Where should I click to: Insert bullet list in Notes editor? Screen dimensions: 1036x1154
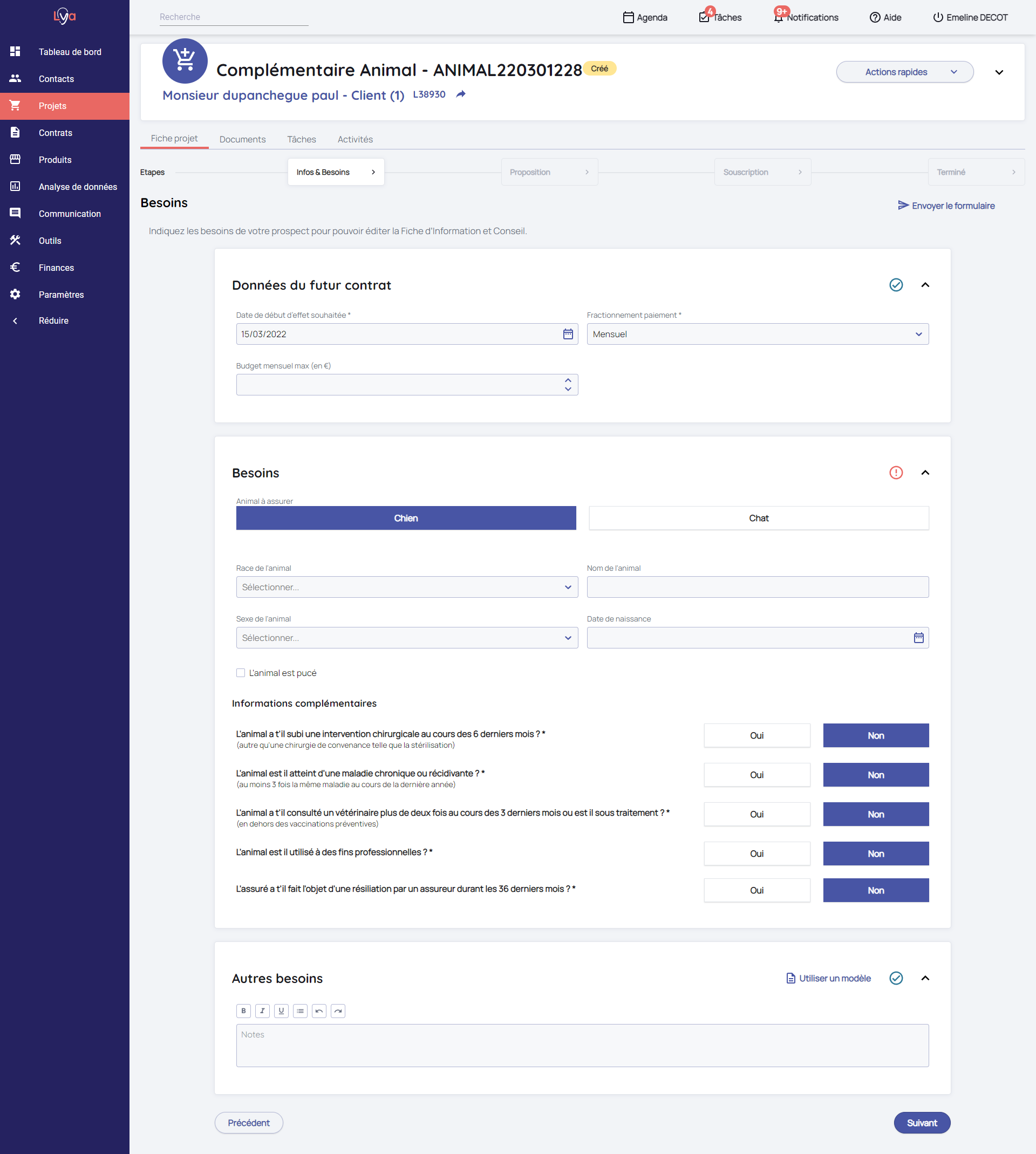300,1010
